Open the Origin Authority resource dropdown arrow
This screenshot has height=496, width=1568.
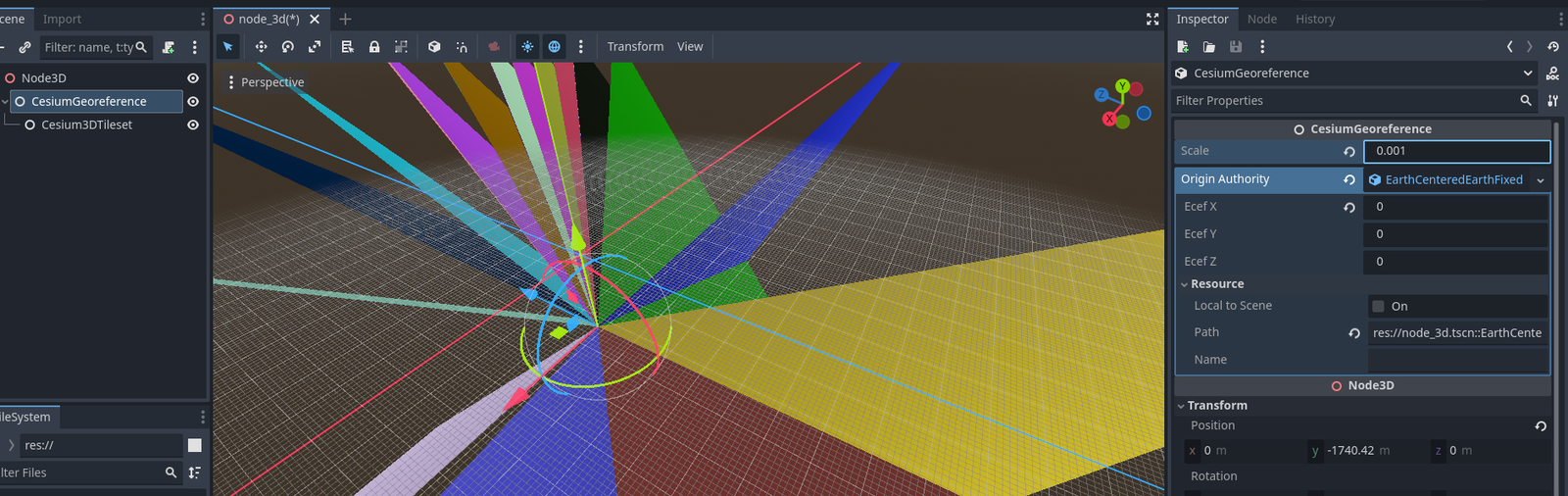pos(1541,180)
